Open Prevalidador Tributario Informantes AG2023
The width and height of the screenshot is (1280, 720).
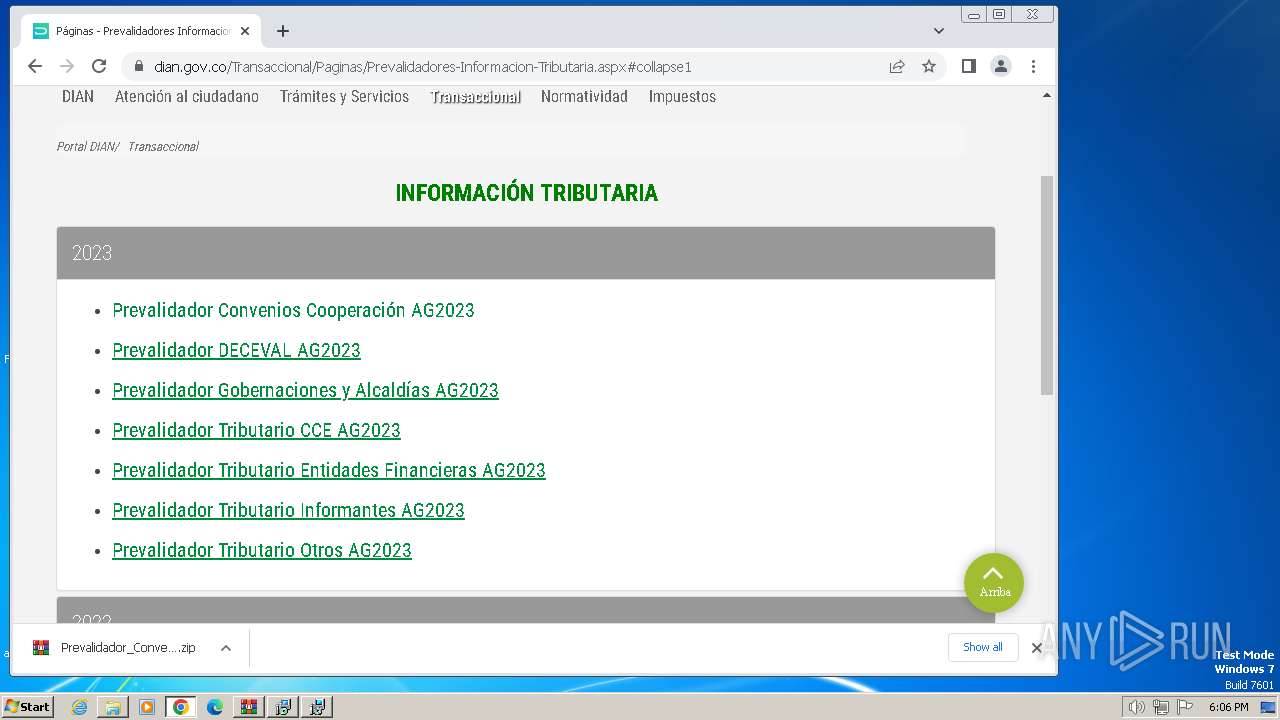point(288,510)
